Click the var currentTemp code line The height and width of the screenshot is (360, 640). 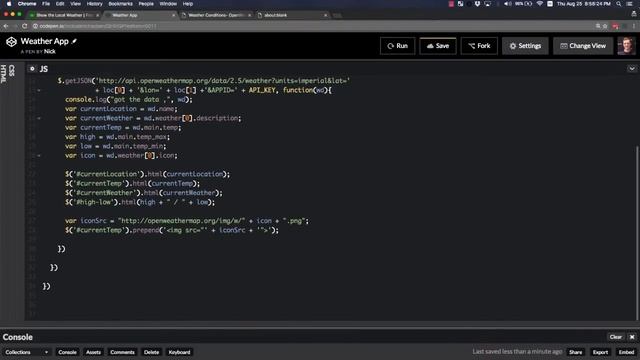(123, 127)
